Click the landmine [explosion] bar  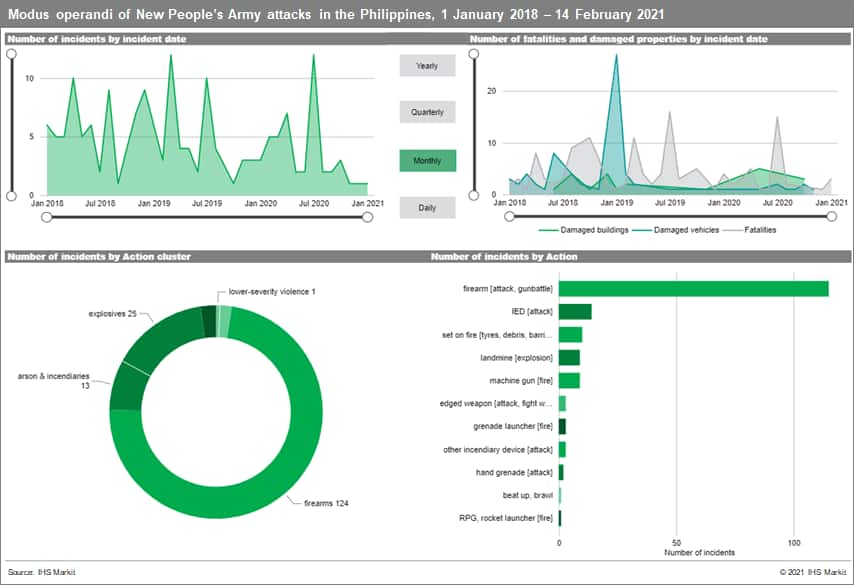coord(569,358)
